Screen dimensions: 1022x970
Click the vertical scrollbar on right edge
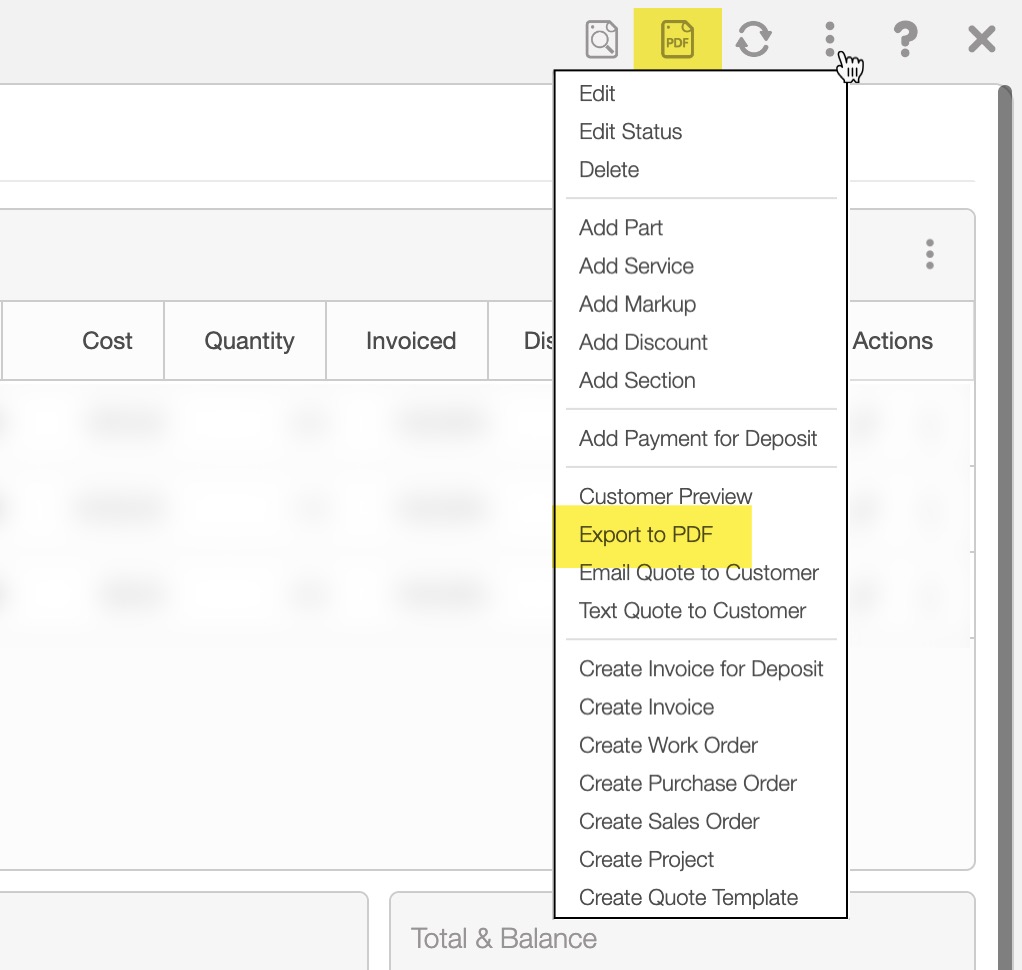coord(1007,500)
